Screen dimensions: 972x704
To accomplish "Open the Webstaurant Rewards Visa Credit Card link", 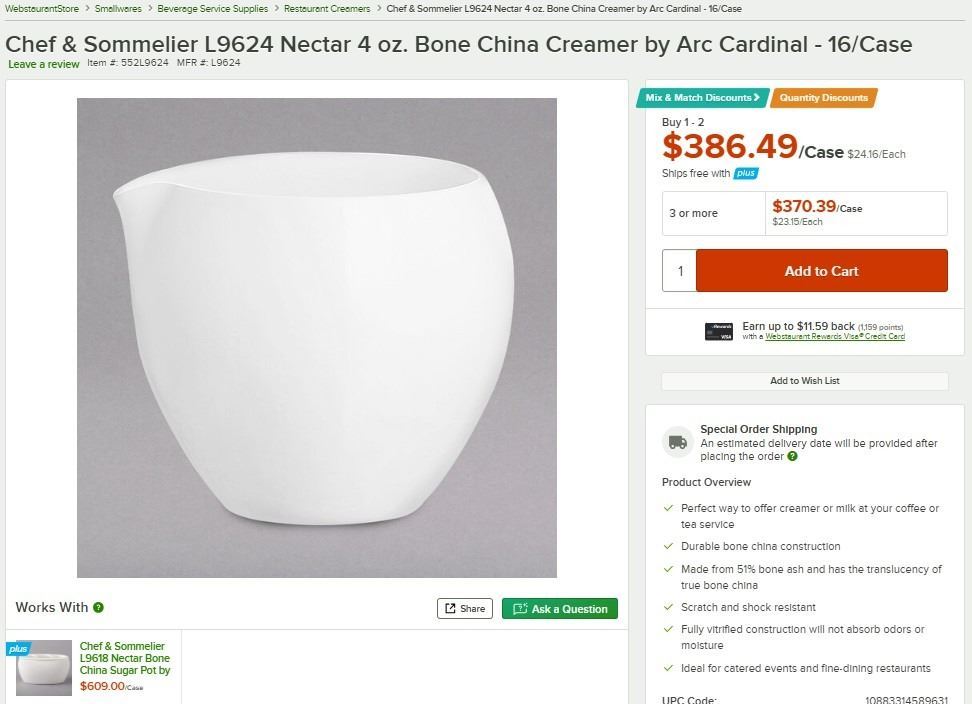I will pyautogui.click(x=835, y=337).
